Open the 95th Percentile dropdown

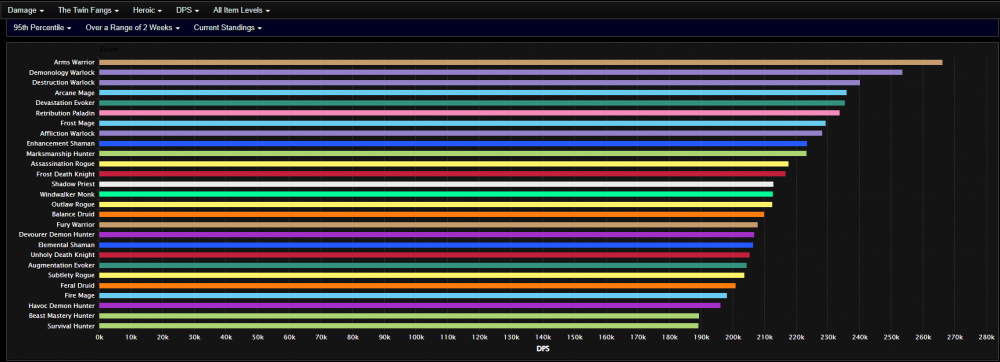click(x=41, y=28)
